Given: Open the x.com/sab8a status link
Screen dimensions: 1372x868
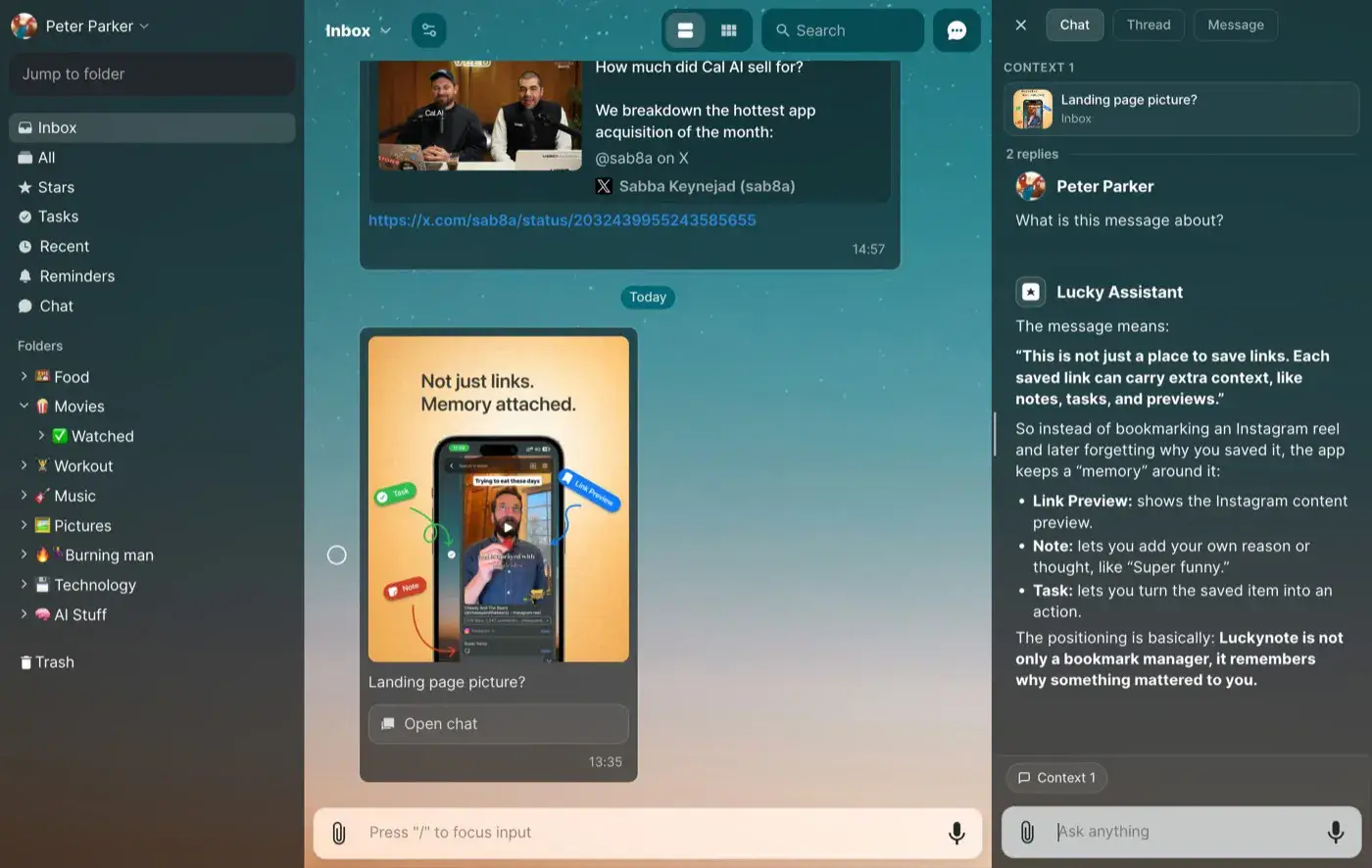Looking at the screenshot, I should (x=563, y=220).
